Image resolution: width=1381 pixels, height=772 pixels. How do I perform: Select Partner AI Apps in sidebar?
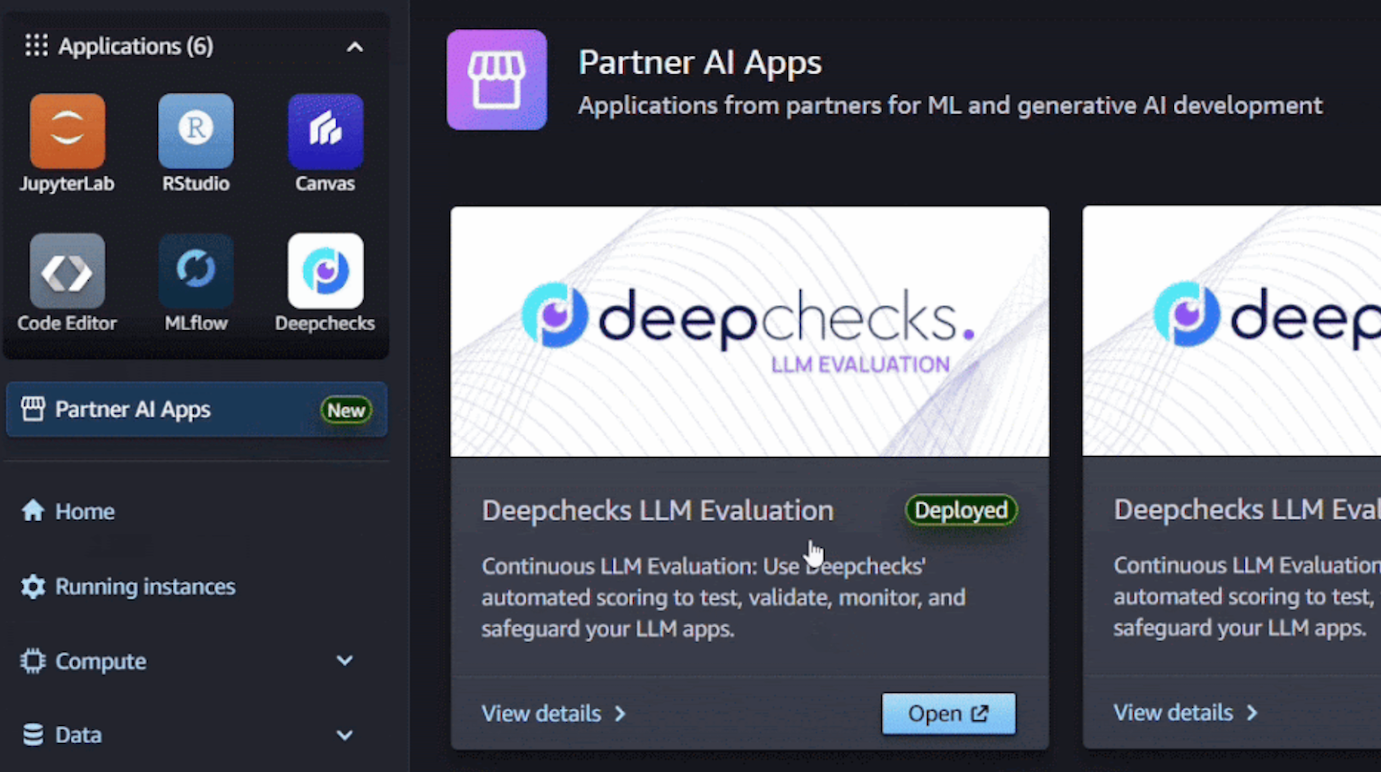tap(197, 409)
